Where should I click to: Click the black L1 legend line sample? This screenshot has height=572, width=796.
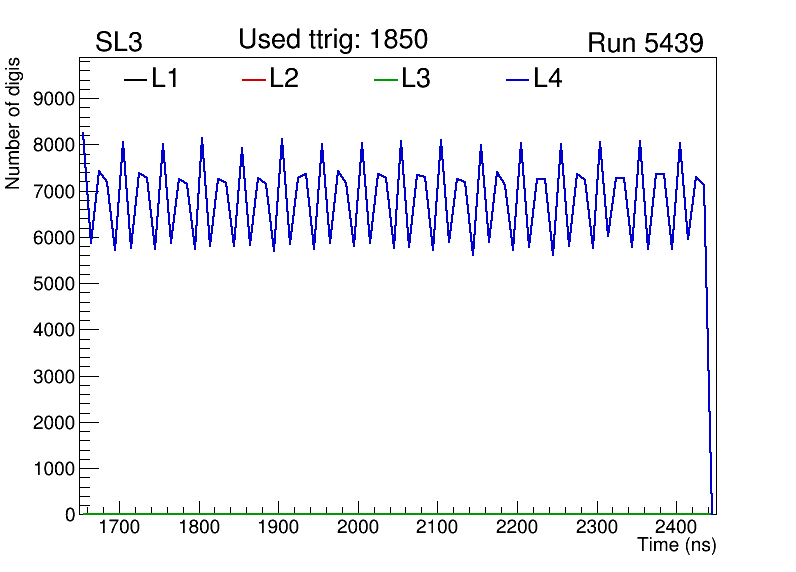[x=135, y=79]
